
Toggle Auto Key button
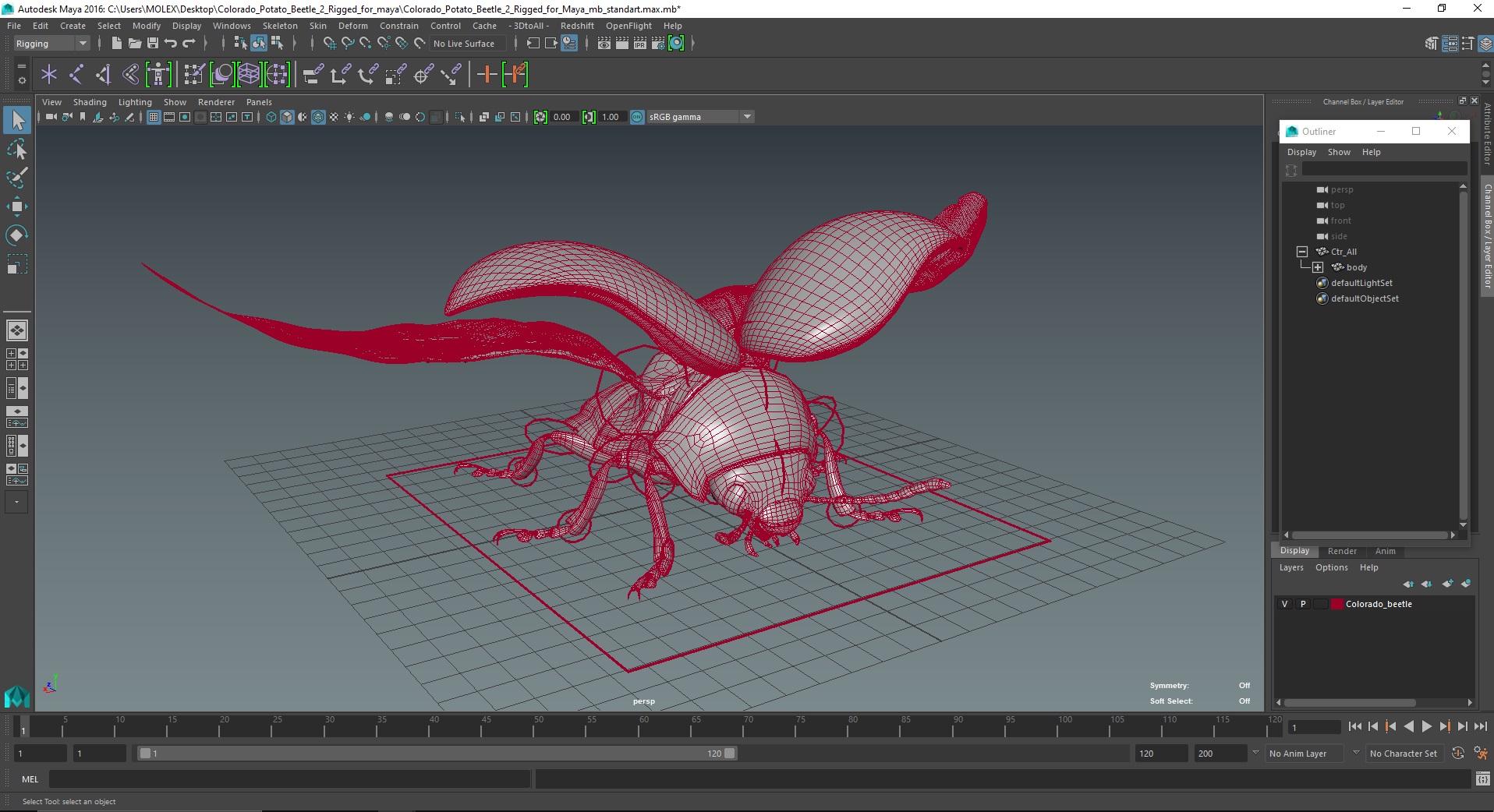(x=1458, y=754)
